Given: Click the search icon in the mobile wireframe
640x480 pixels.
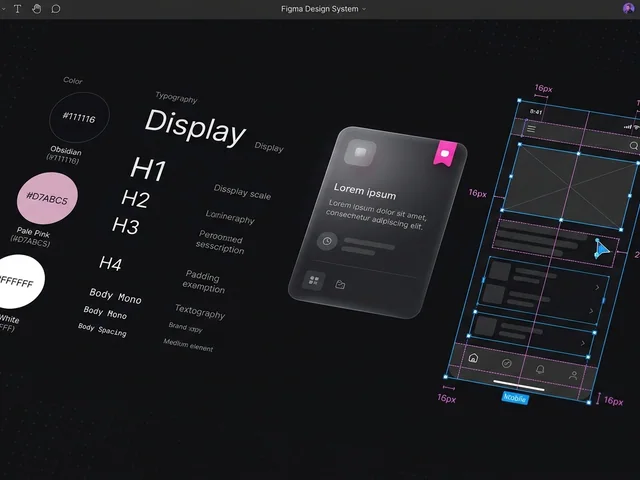Looking at the screenshot, I should pyautogui.click(x=634, y=146).
